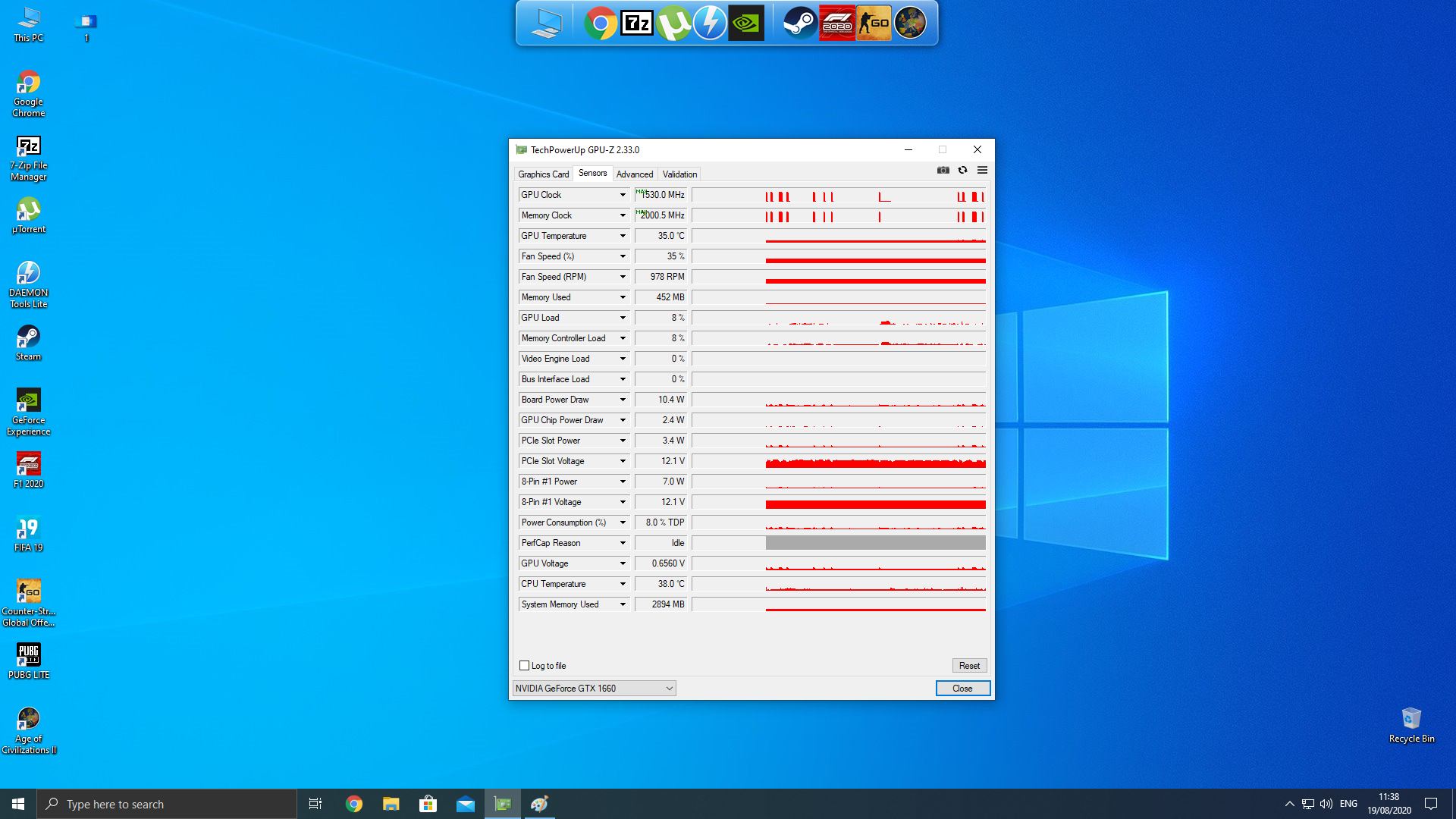Expand the Fan Speed (%) sensor dropdown
The image size is (1456, 819).
(x=623, y=256)
